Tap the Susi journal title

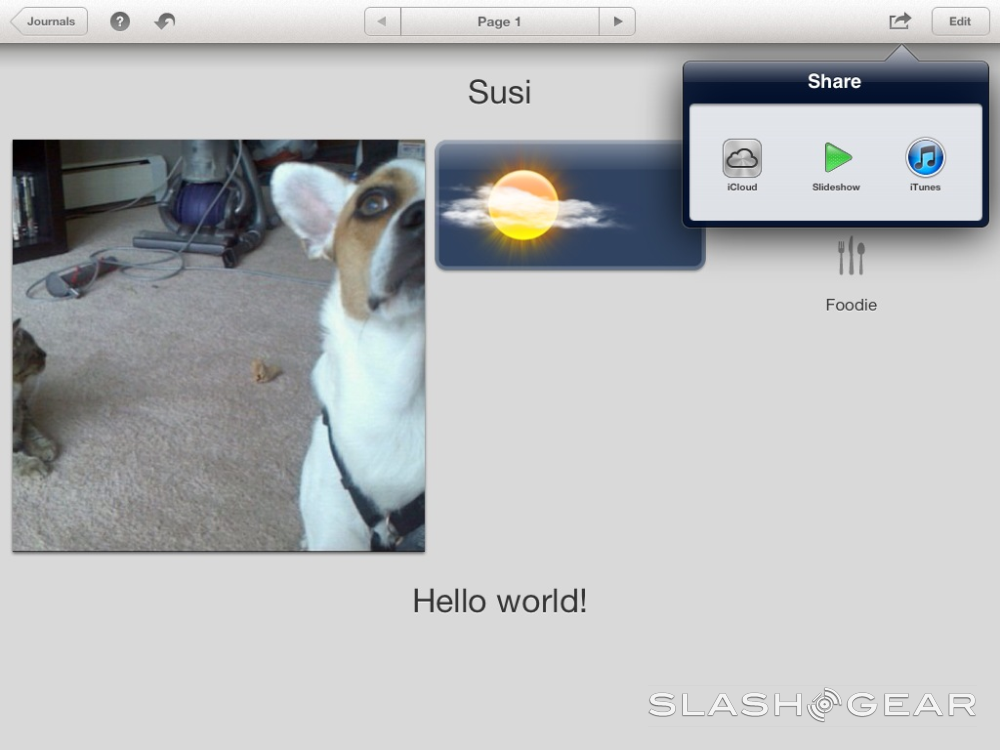[x=499, y=92]
